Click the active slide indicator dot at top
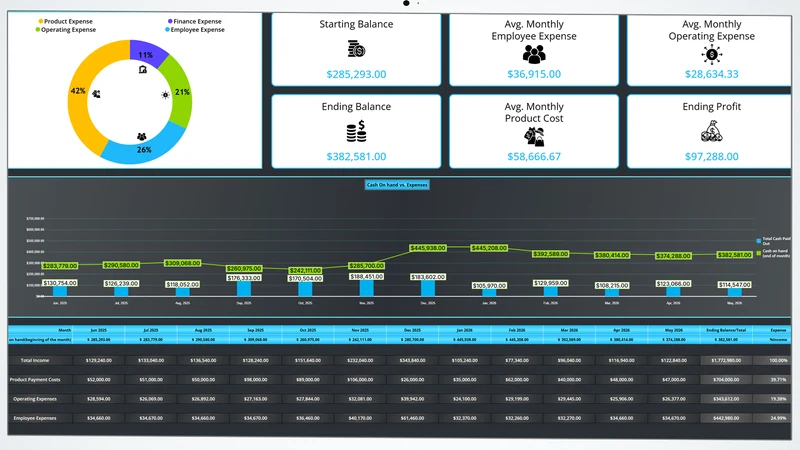Image resolution: width=800 pixels, height=450 pixels. click(x=406, y=3)
